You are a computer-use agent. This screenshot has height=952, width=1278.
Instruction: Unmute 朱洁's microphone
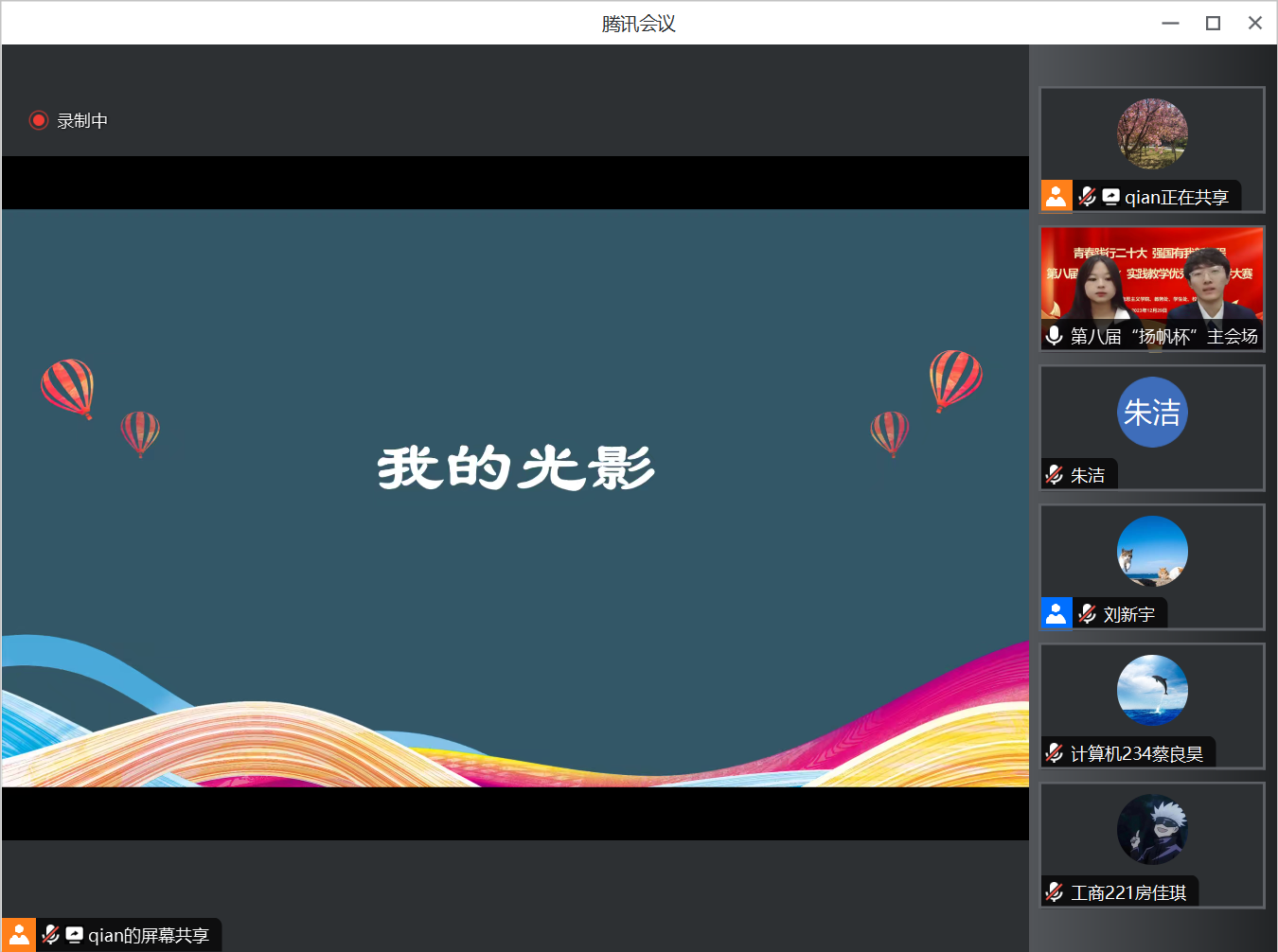[x=1053, y=474]
